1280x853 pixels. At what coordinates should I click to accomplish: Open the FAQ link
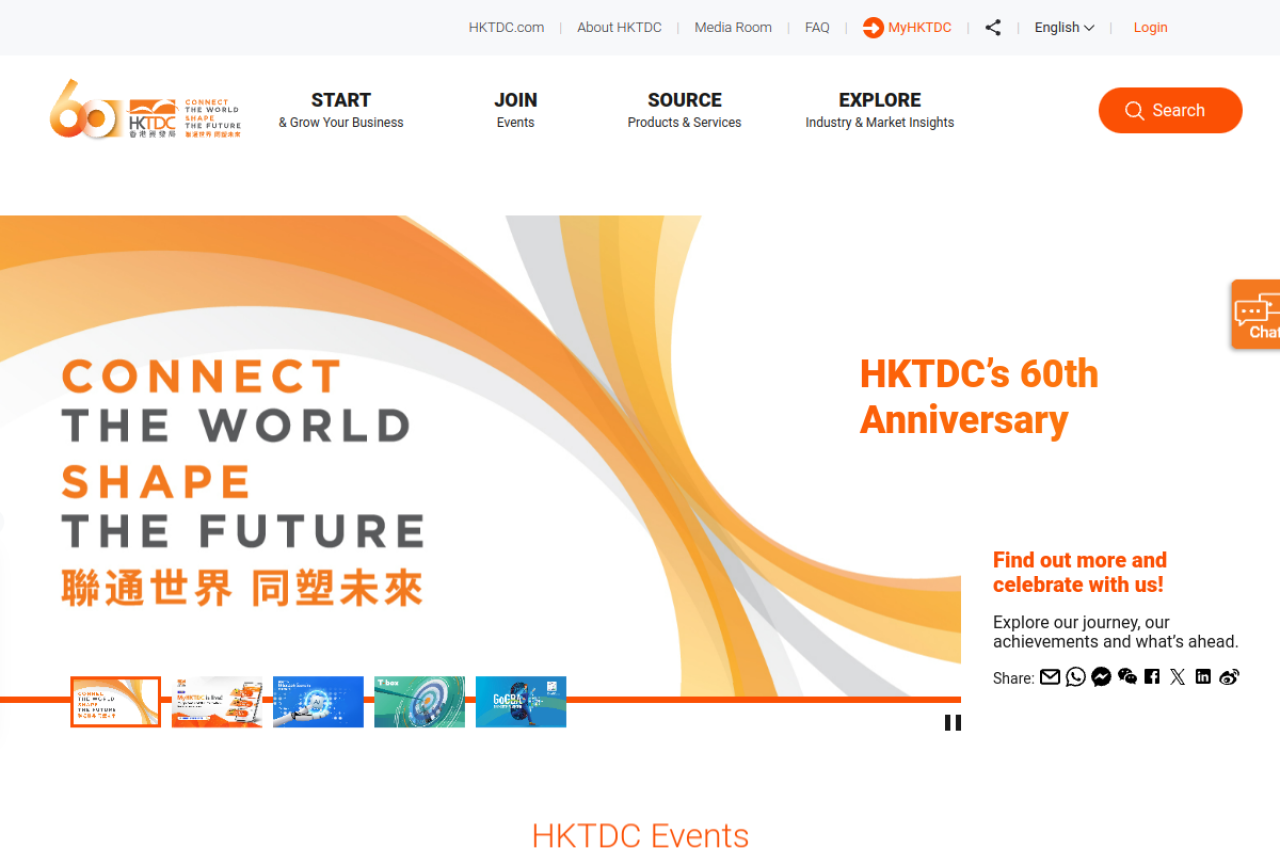[817, 28]
